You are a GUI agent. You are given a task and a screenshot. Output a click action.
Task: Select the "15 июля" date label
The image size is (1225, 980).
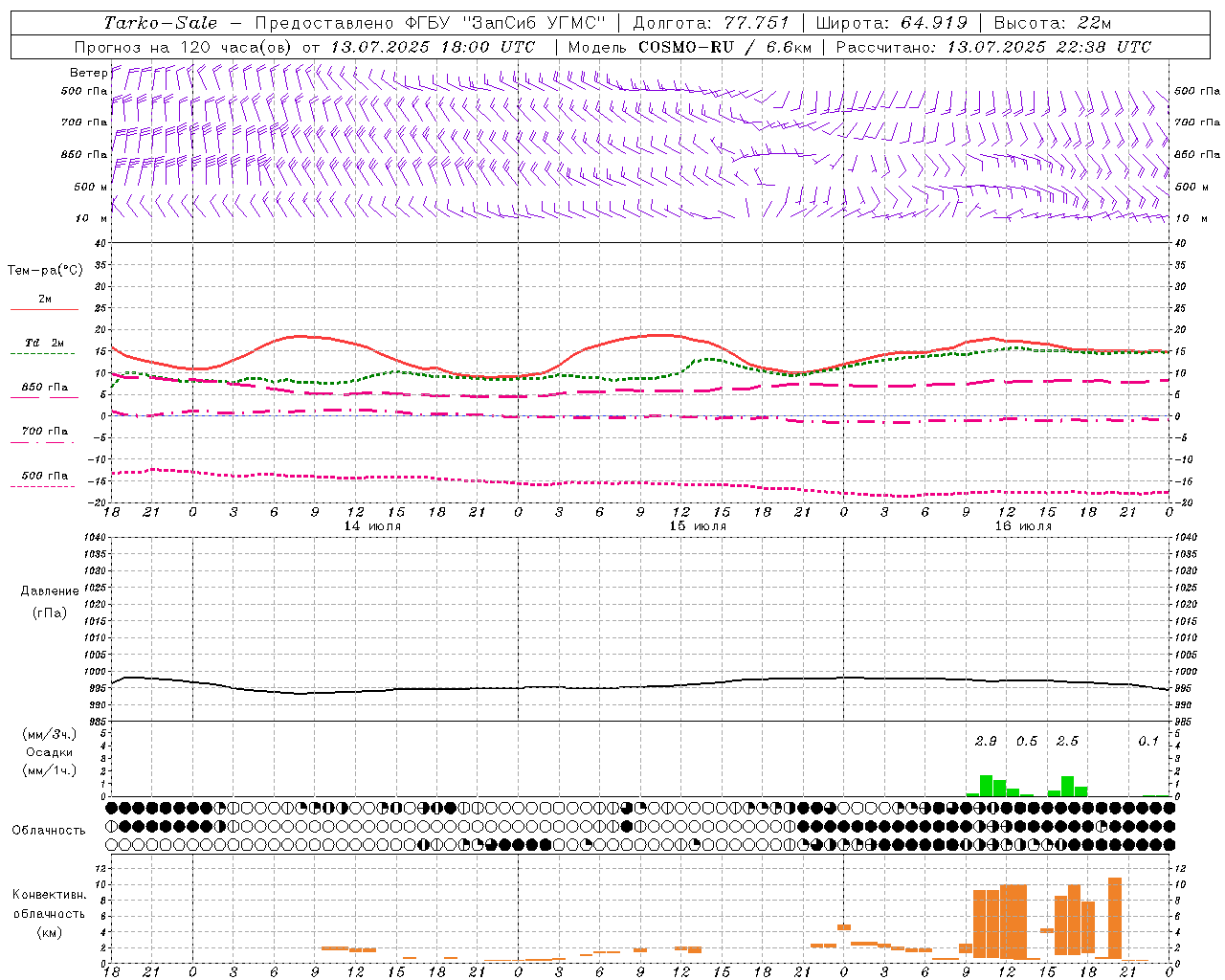(698, 526)
